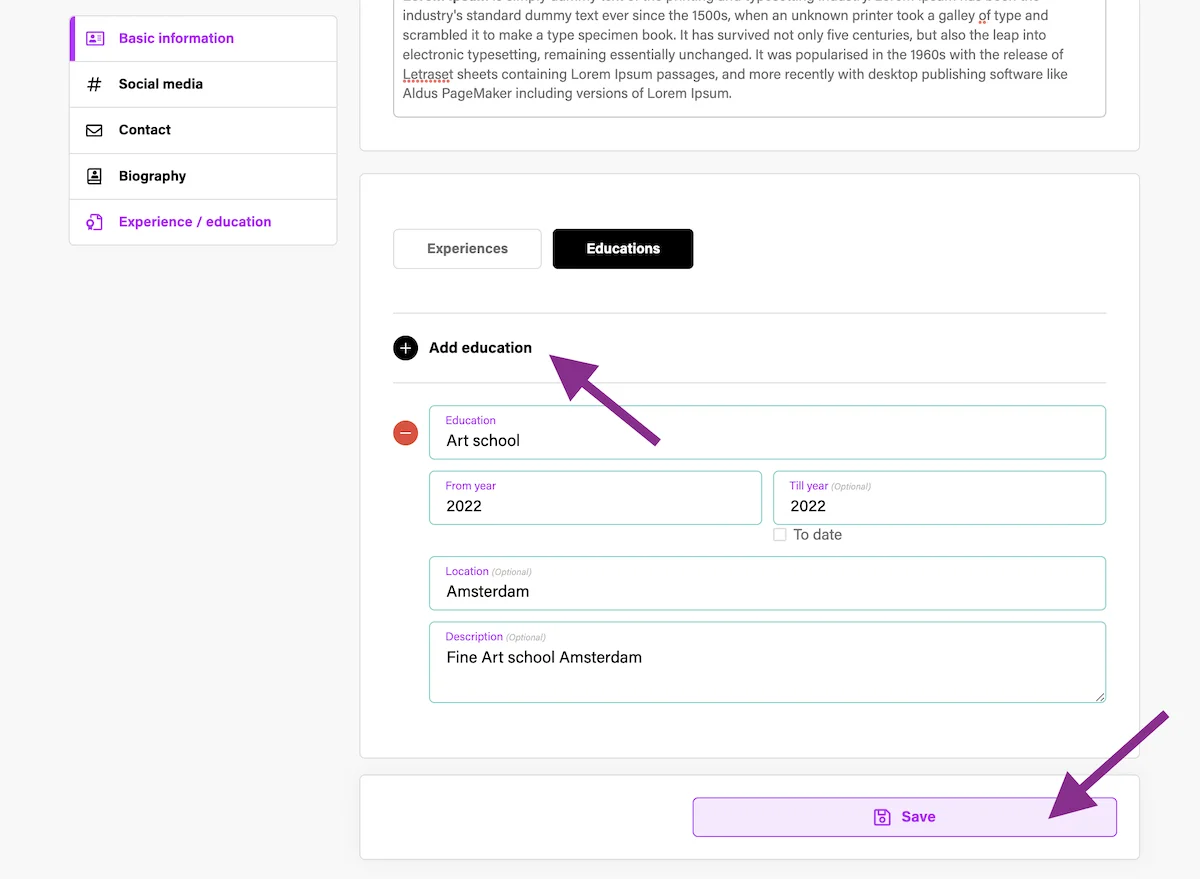Select the Educations tab
Image resolution: width=1200 pixels, height=879 pixels.
(x=623, y=249)
